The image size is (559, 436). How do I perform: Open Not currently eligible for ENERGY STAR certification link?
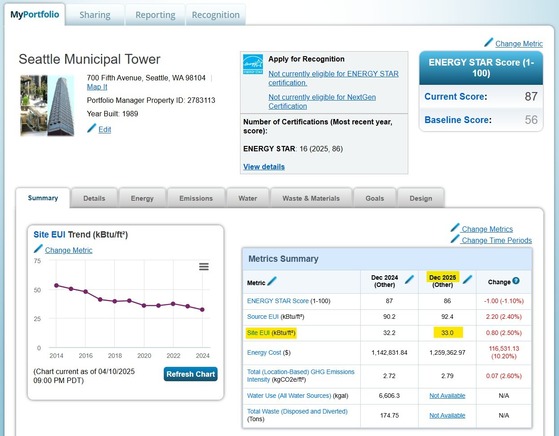click(333, 78)
